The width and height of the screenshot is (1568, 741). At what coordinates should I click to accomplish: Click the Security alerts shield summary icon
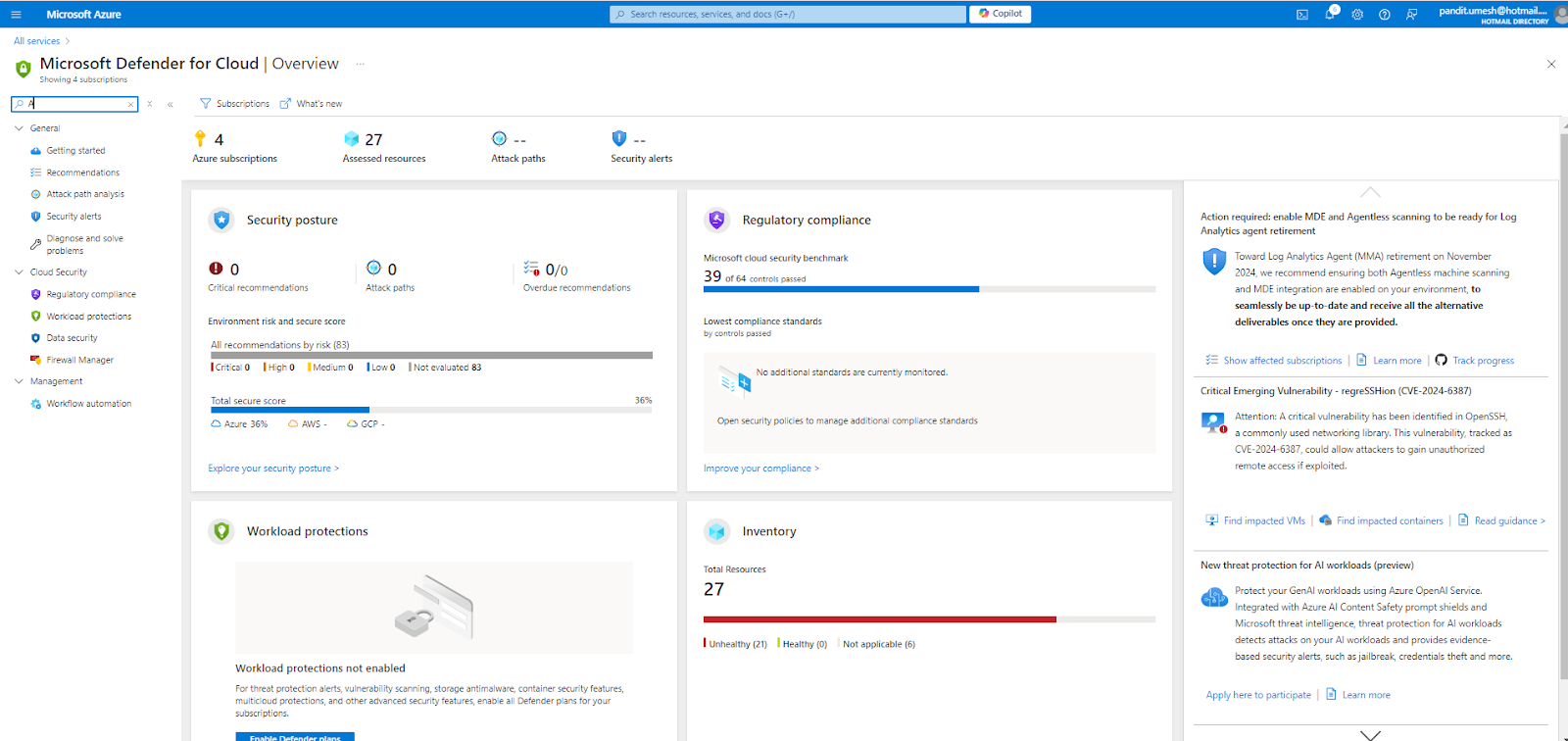[619, 139]
